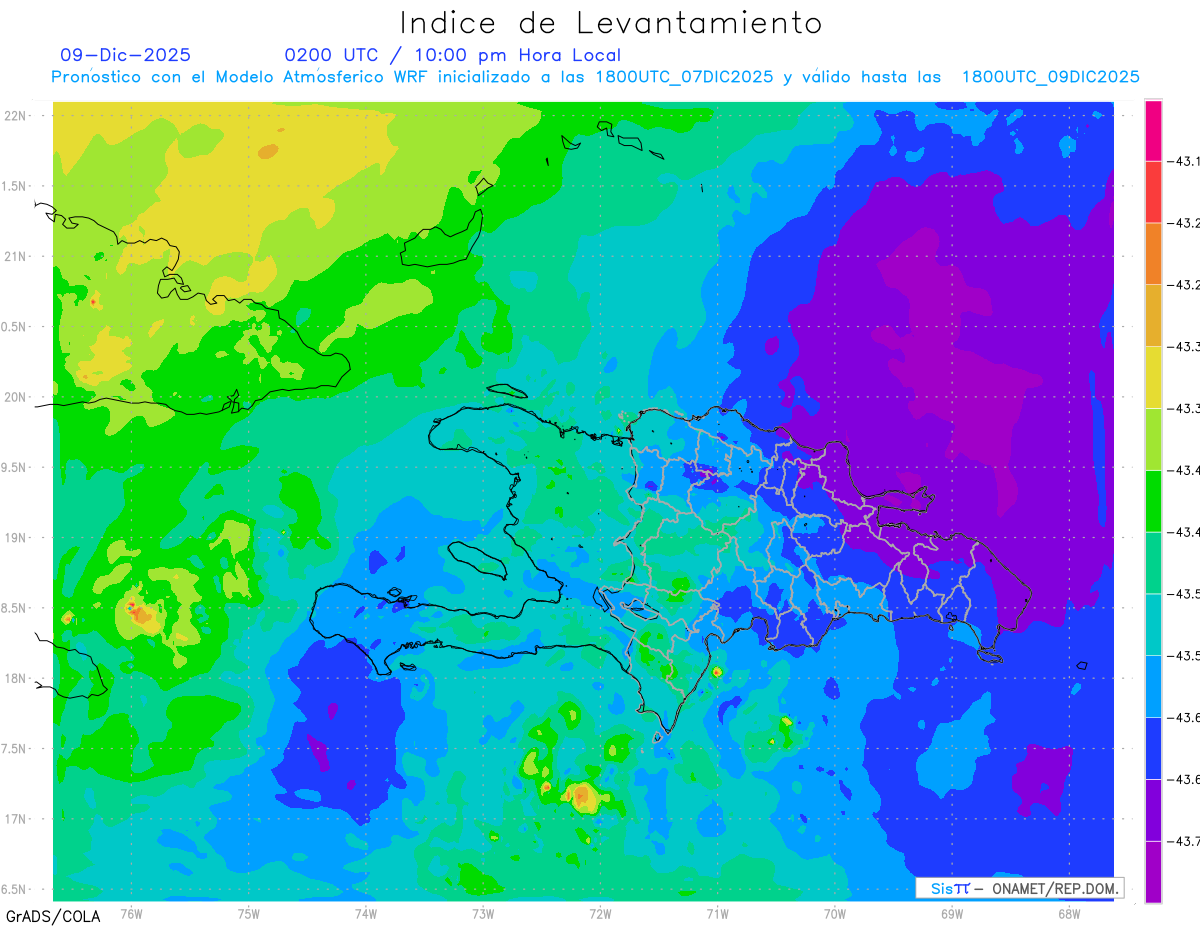Pick the cyan swatch on the color scale
Image resolution: width=1200 pixels, height=927 pixels.
coord(1154,624)
